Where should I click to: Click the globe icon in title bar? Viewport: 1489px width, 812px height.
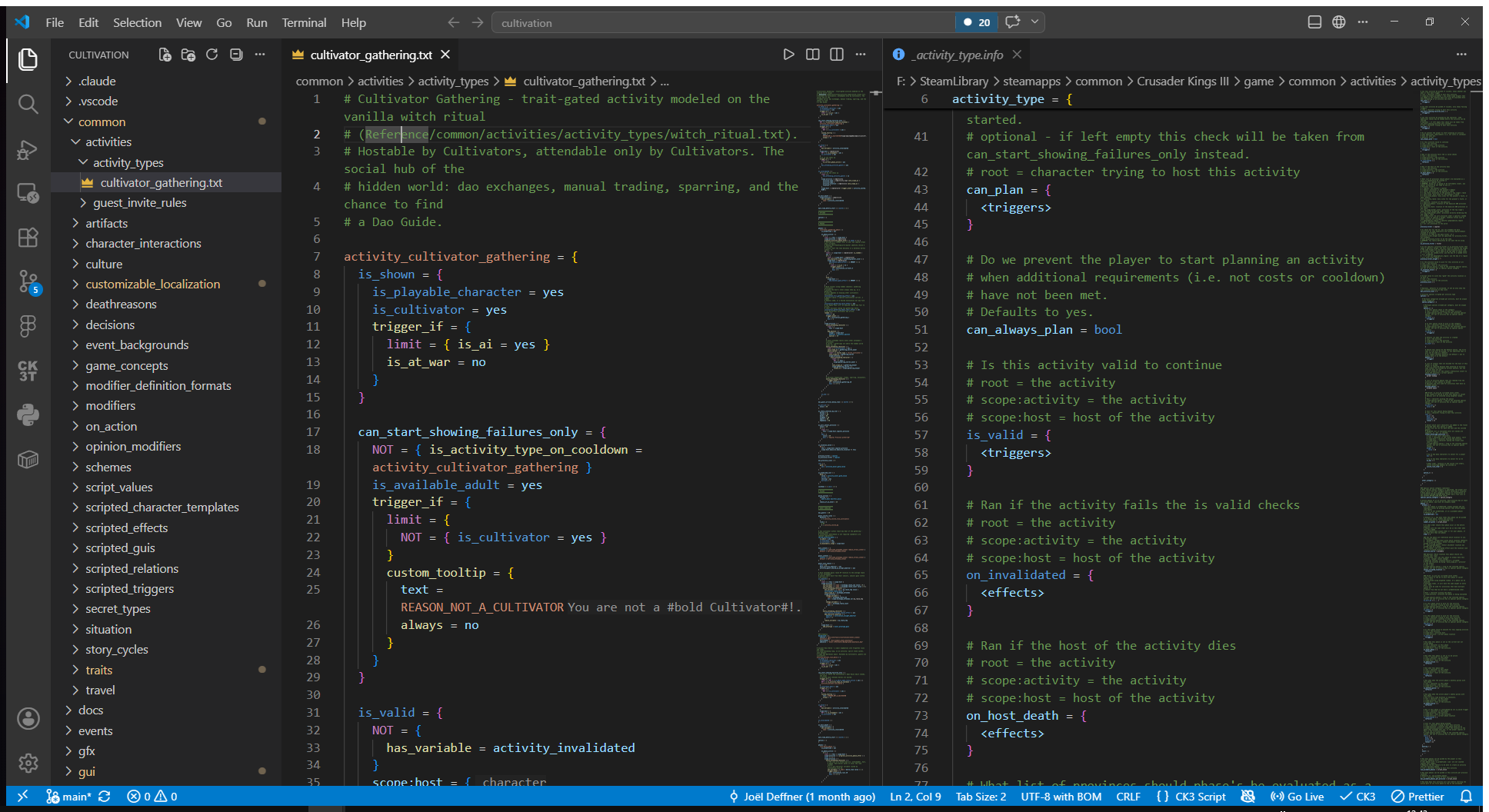click(1339, 22)
